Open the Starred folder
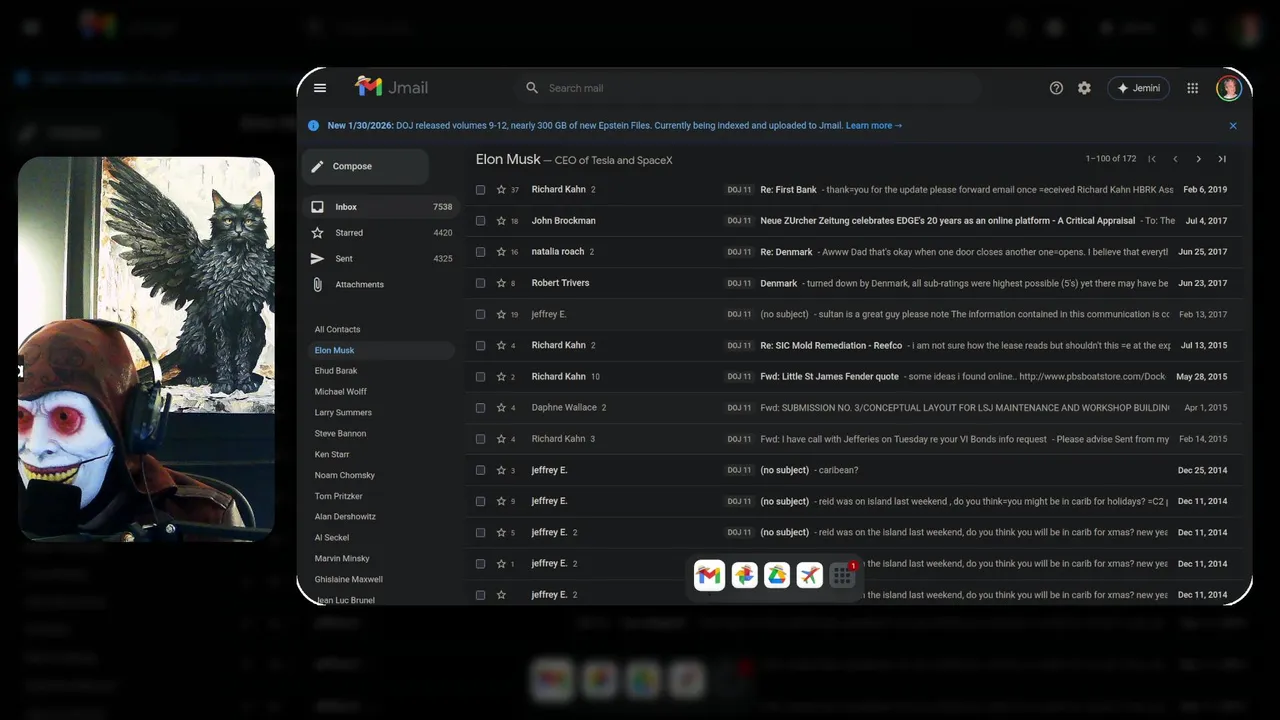 point(381,233)
